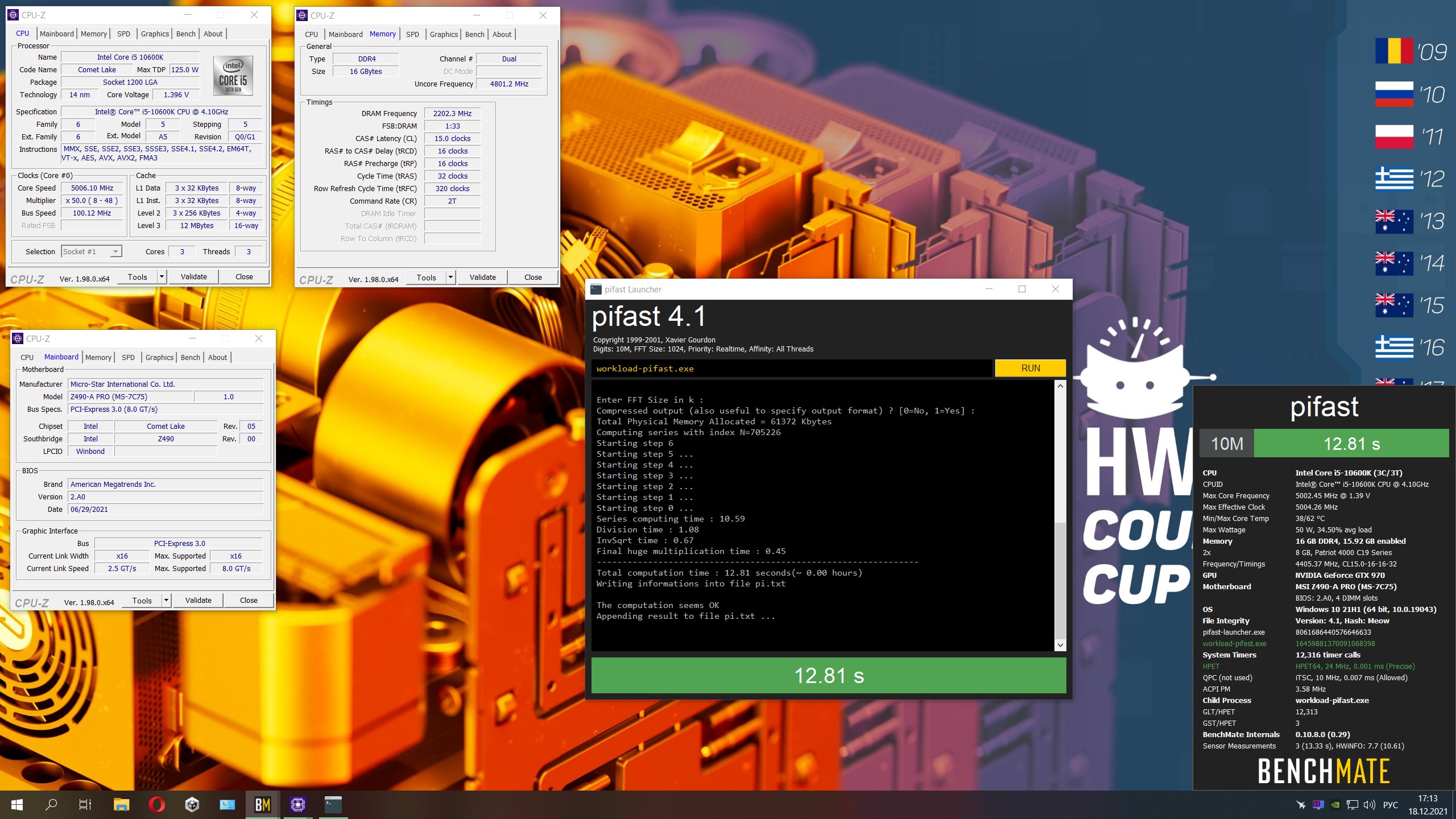Open the Graphics tab in the Memory window

pyautogui.click(x=444, y=34)
